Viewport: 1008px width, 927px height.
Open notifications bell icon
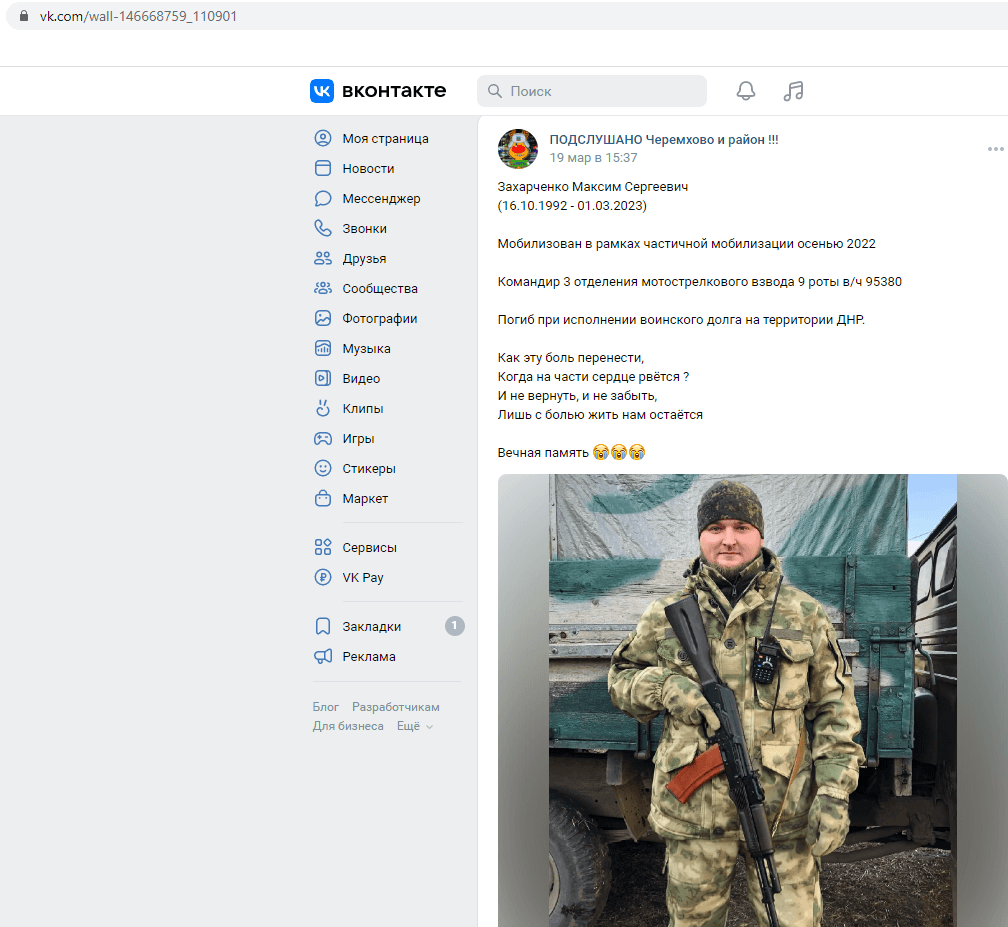pyautogui.click(x=746, y=91)
